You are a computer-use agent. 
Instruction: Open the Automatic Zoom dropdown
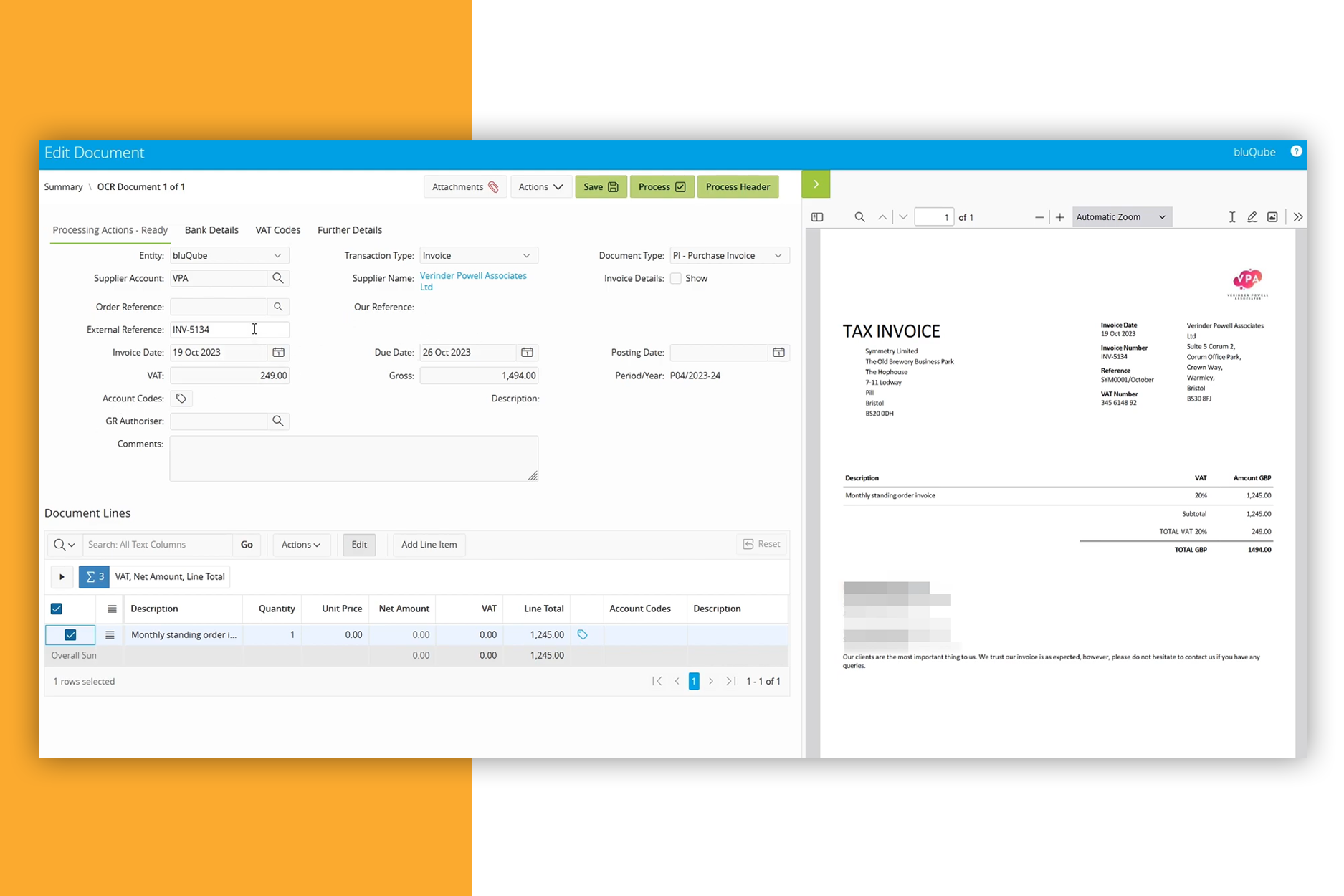pos(1122,217)
